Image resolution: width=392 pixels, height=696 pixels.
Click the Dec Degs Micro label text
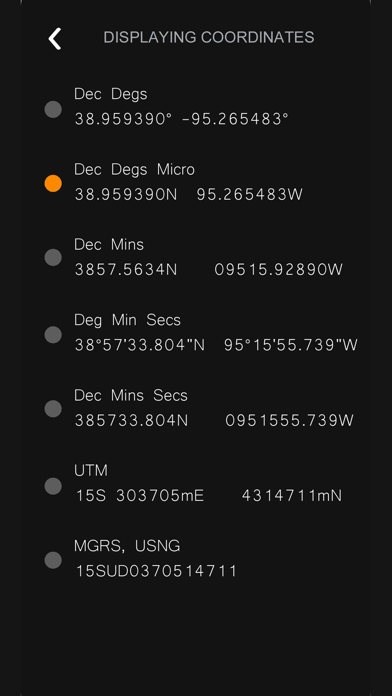134,170
